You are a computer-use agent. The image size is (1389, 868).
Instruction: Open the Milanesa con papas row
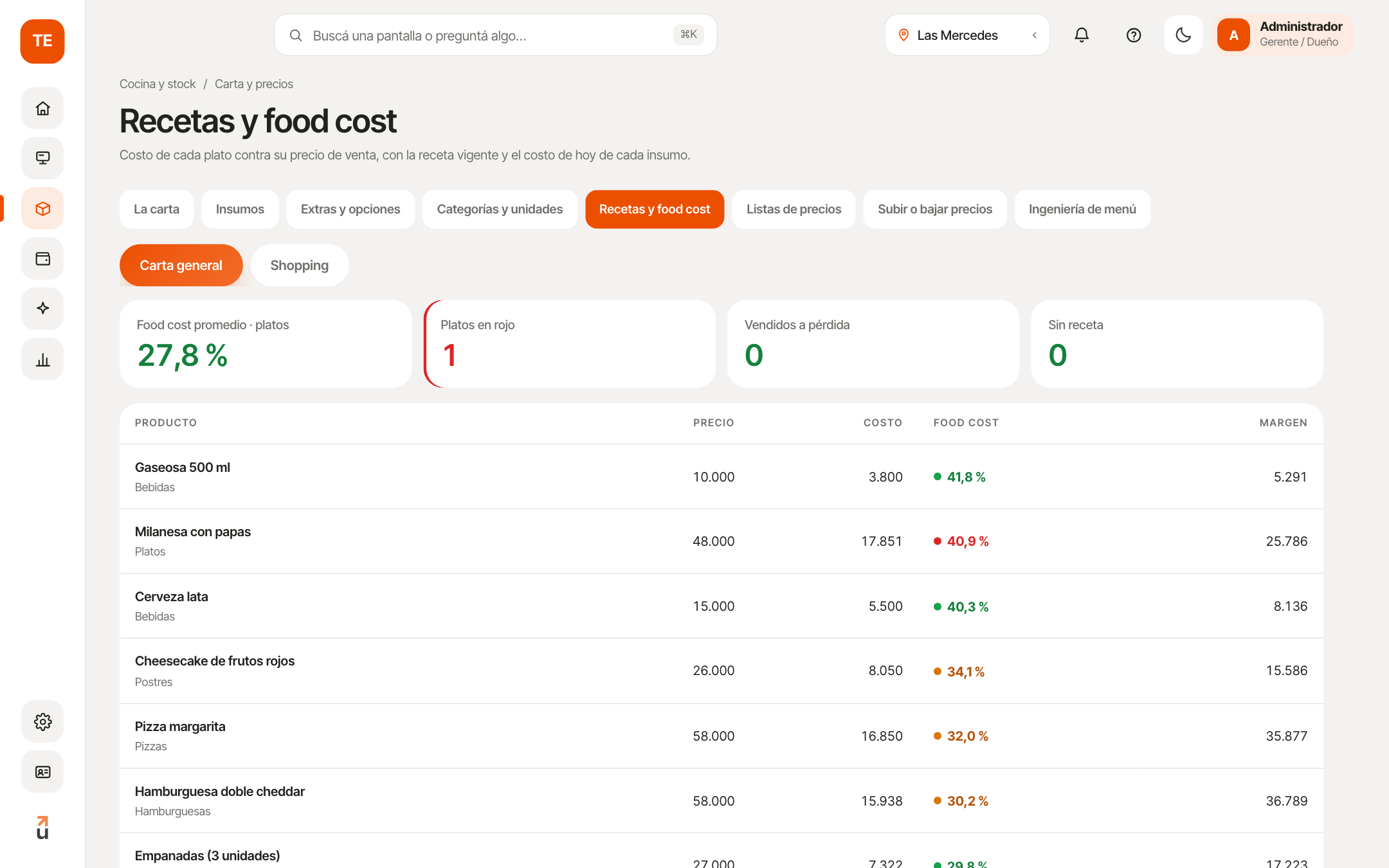coord(722,541)
